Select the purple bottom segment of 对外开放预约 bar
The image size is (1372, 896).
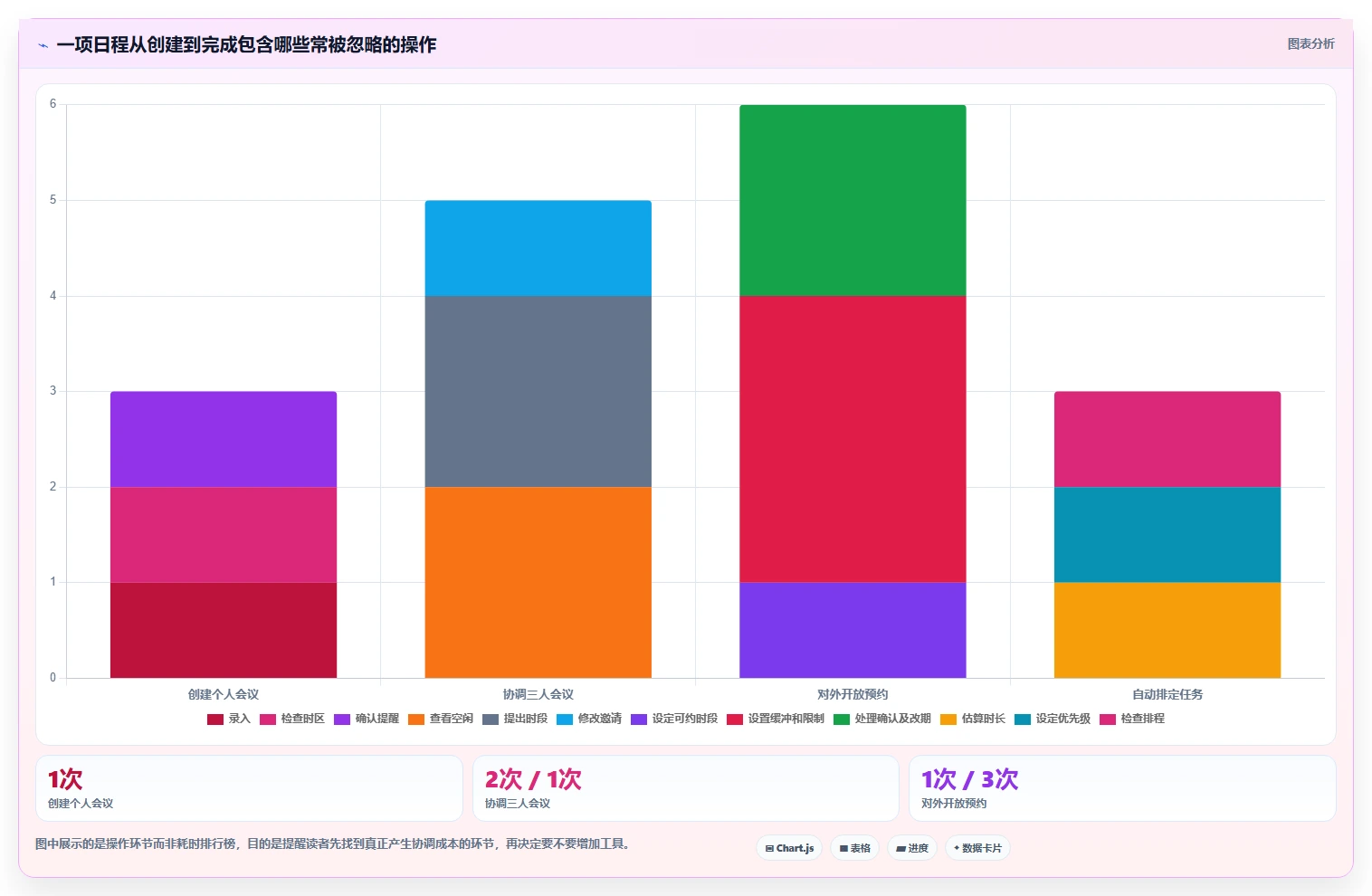pos(853,630)
